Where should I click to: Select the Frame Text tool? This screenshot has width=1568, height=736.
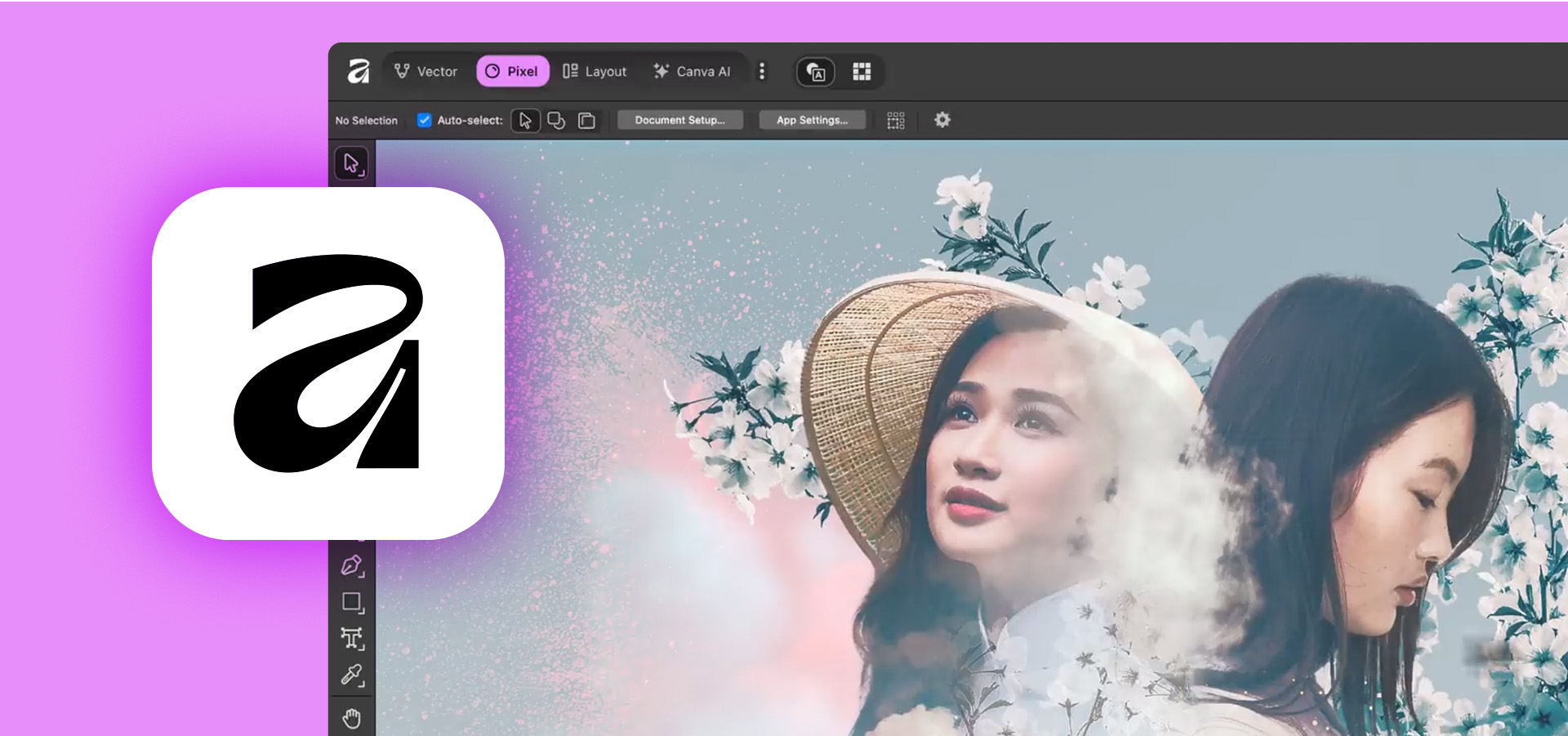pos(352,639)
